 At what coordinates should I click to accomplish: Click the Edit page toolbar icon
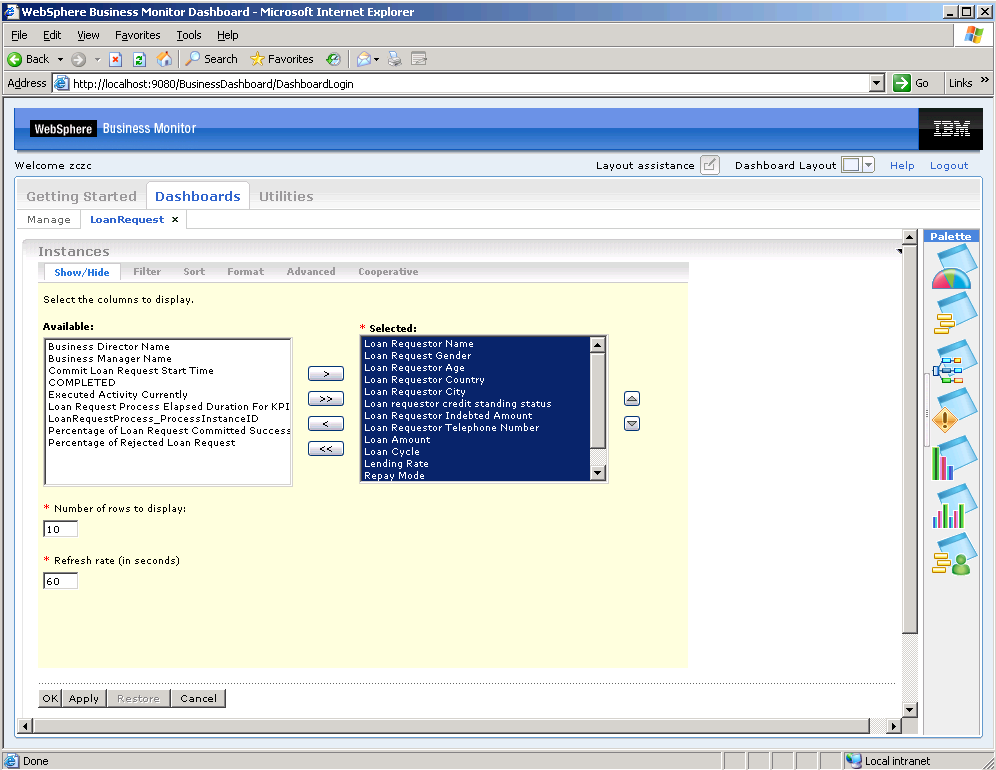point(419,59)
